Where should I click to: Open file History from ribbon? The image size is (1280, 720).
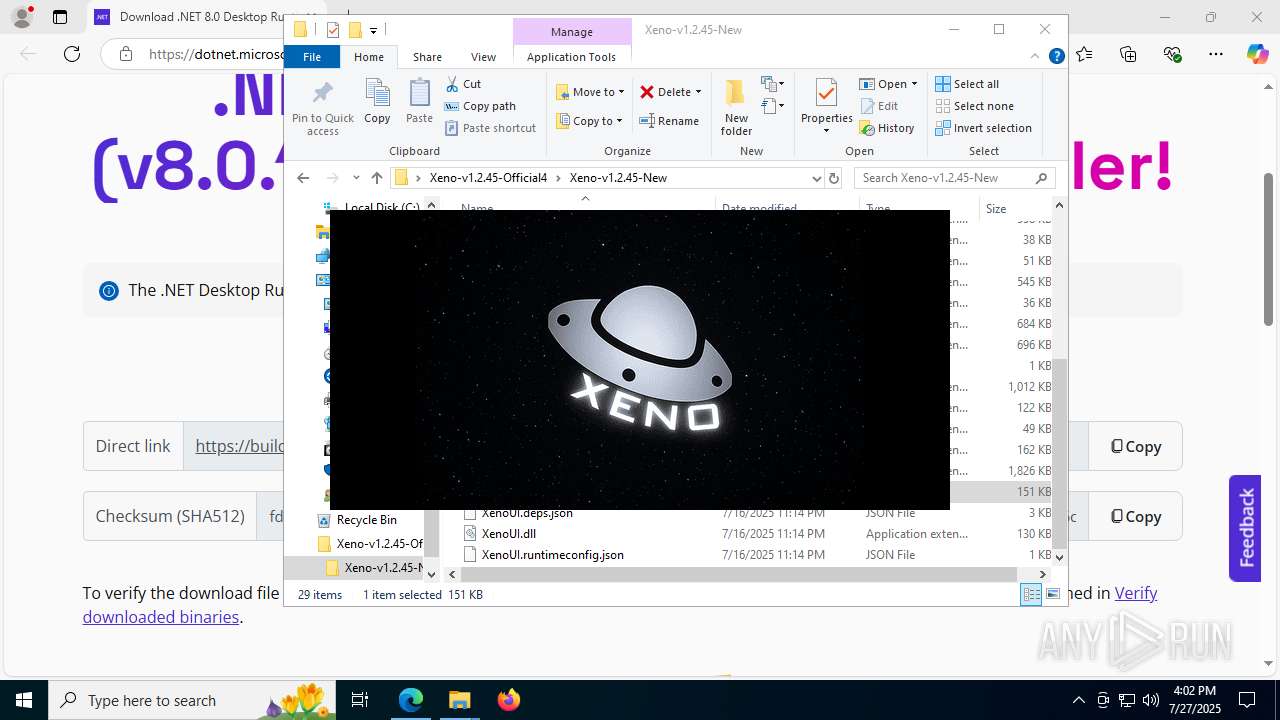(x=886, y=128)
